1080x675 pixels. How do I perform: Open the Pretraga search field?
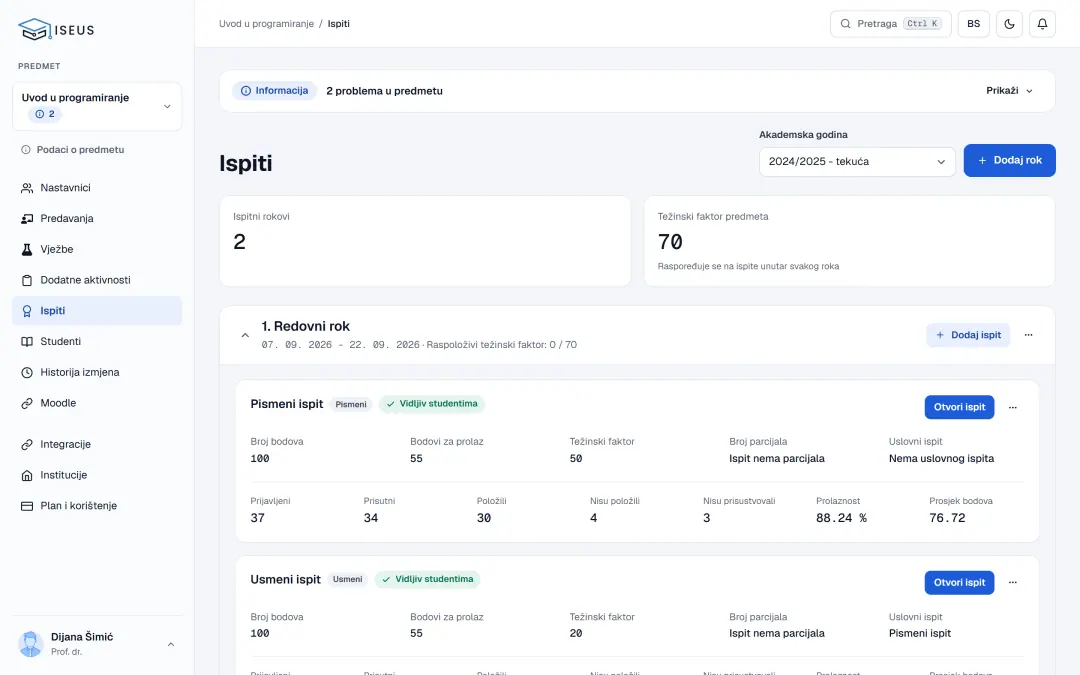point(891,24)
